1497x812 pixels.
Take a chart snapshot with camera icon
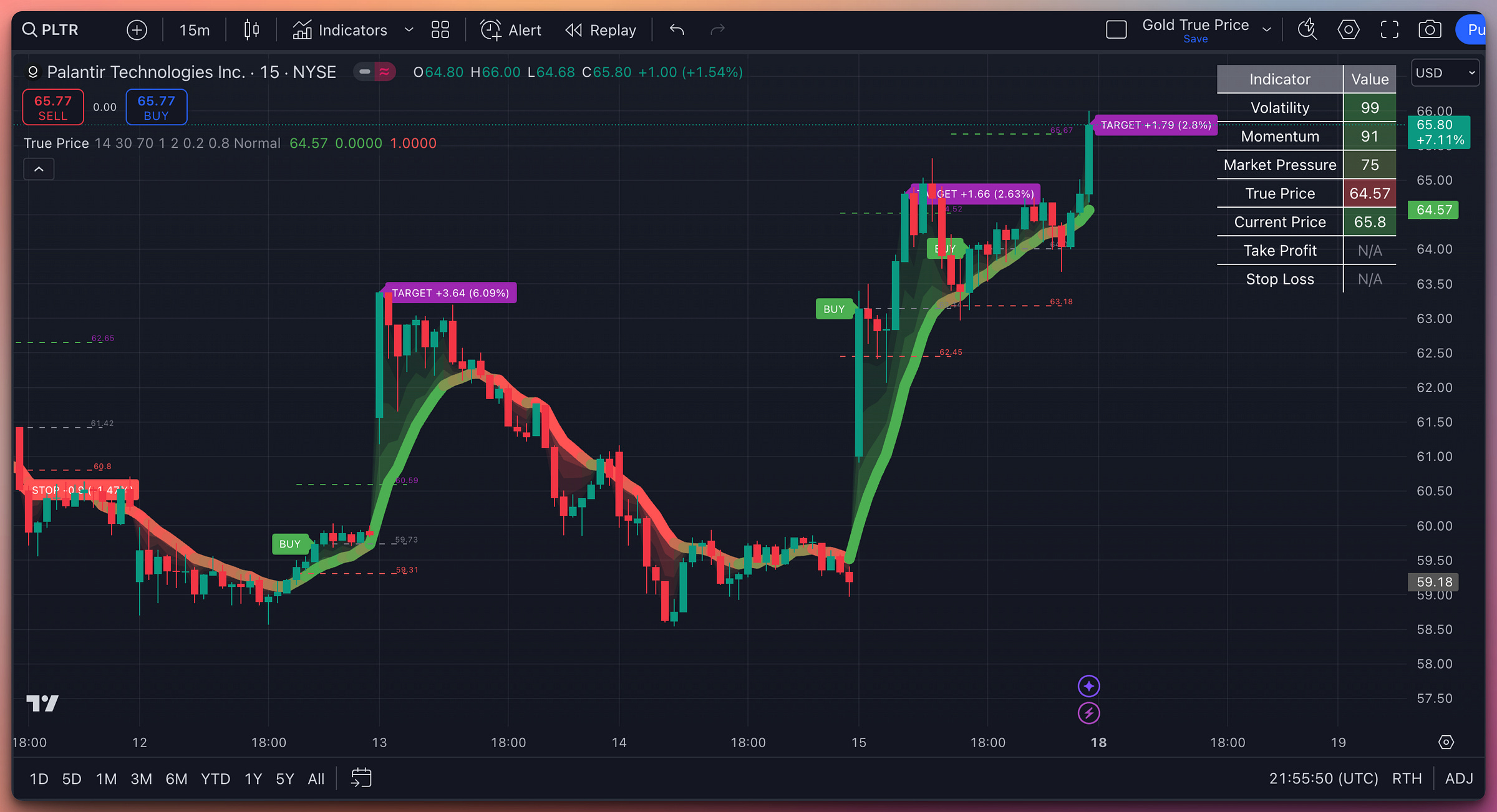pyautogui.click(x=1430, y=29)
